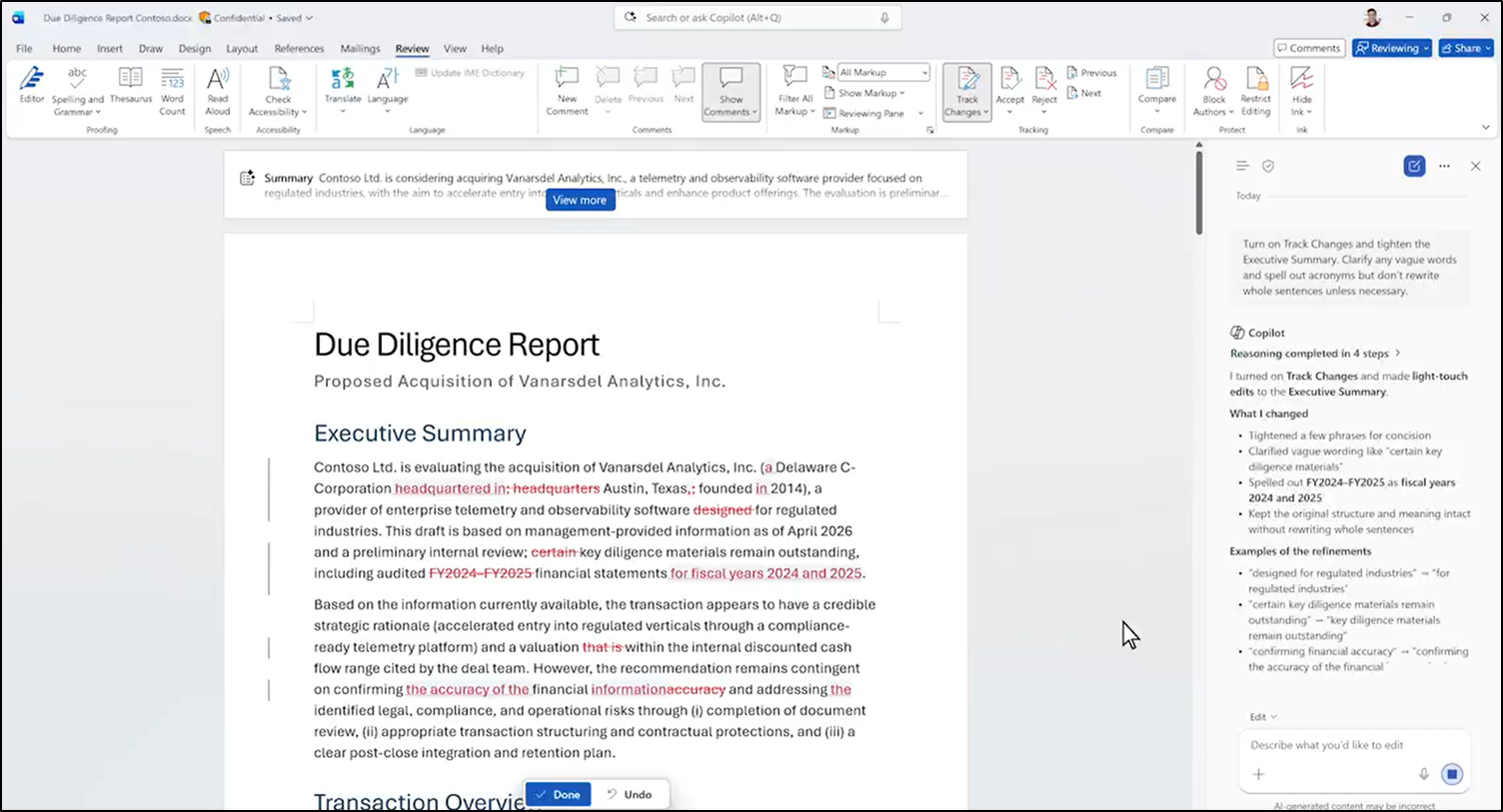Image resolution: width=1503 pixels, height=812 pixels.
Task: Toggle the Reviewing Pane
Action: coord(863,114)
